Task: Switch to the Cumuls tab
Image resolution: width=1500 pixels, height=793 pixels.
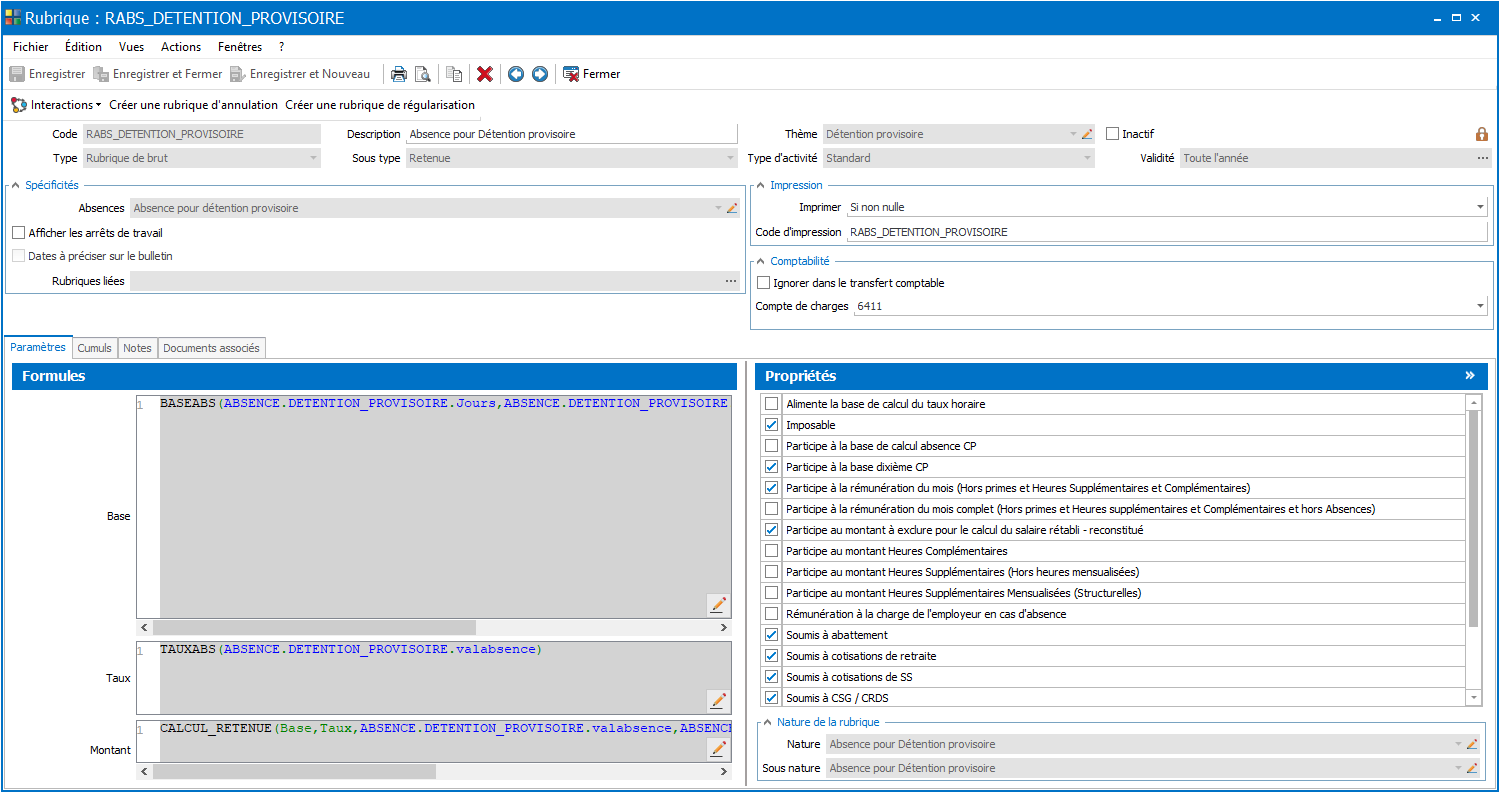Action: coord(95,348)
